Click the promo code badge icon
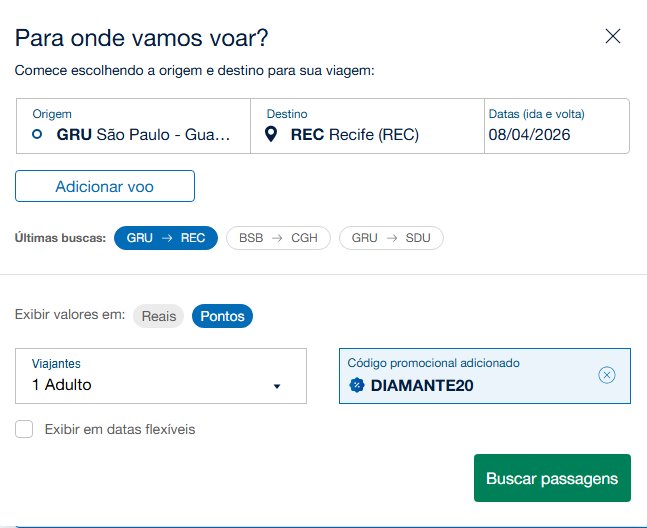647x528 pixels. pos(357,385)
